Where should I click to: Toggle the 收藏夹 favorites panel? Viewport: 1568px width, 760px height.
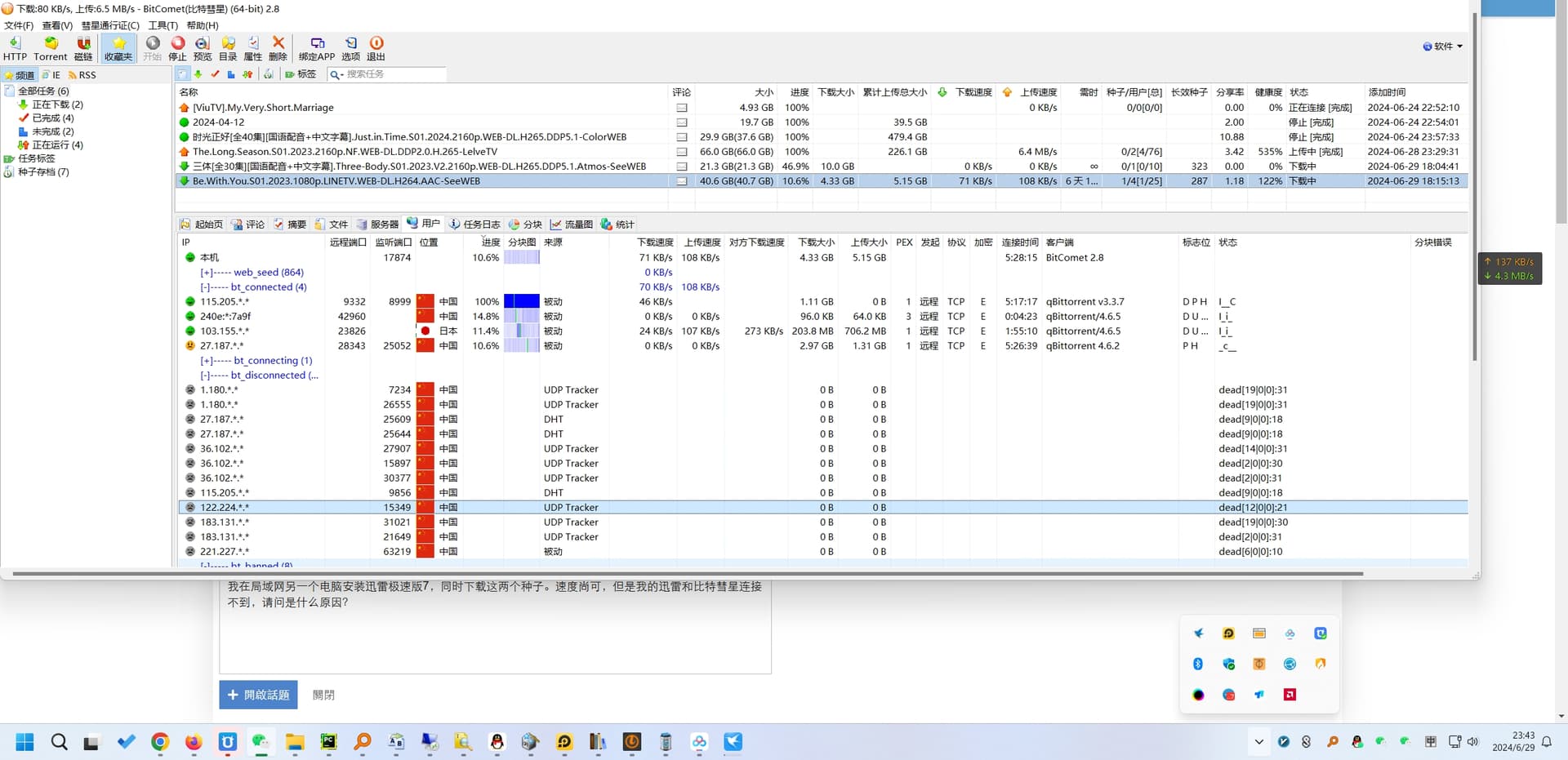118,48
